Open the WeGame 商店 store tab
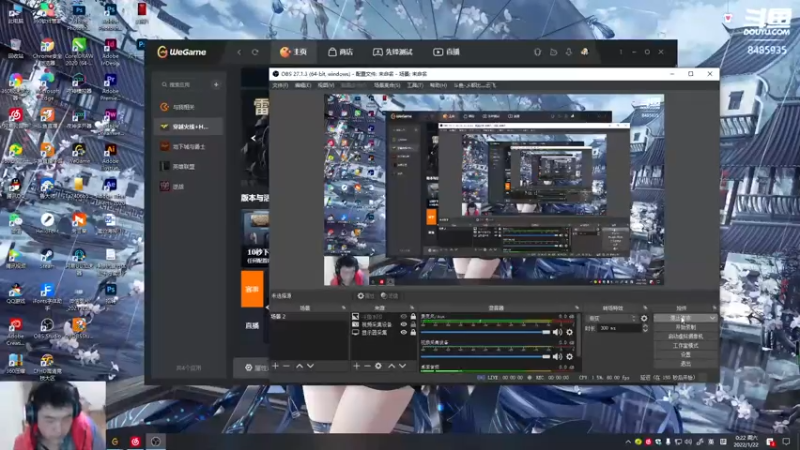Screen dimensions: 800x450 (x=340, y=52)
